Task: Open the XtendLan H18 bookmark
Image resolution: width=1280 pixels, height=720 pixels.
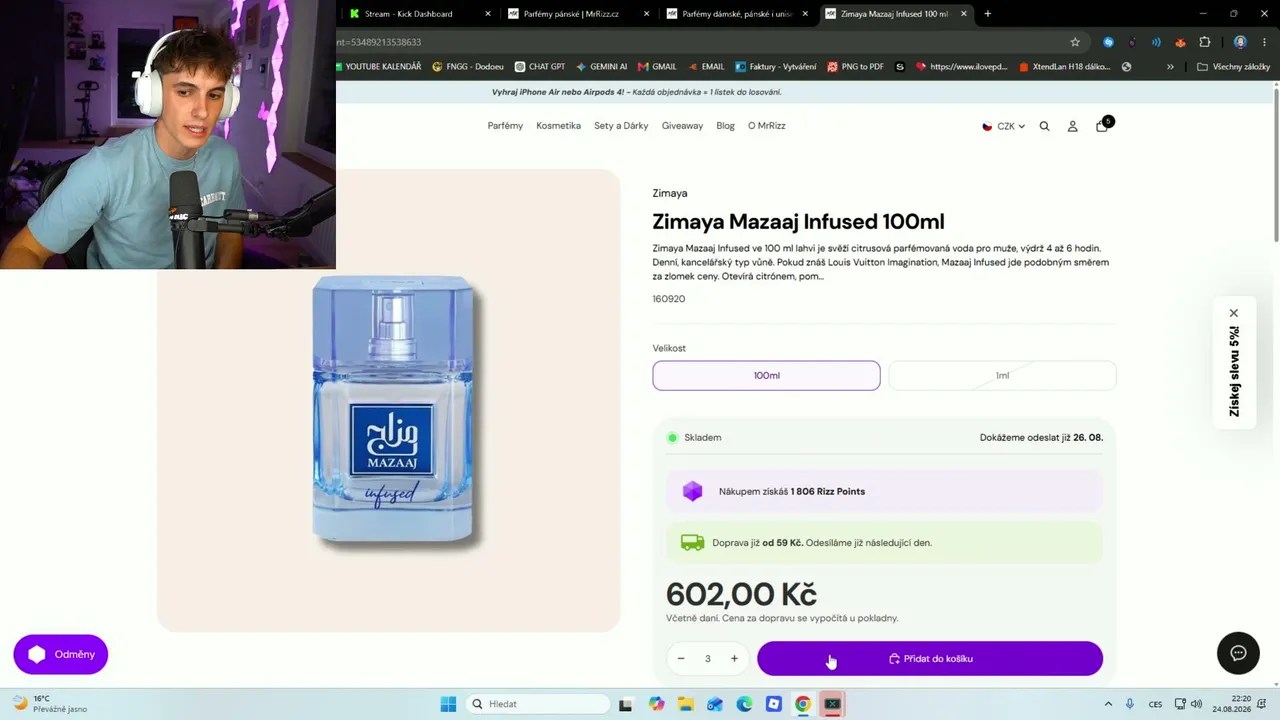Action: 1064,67
